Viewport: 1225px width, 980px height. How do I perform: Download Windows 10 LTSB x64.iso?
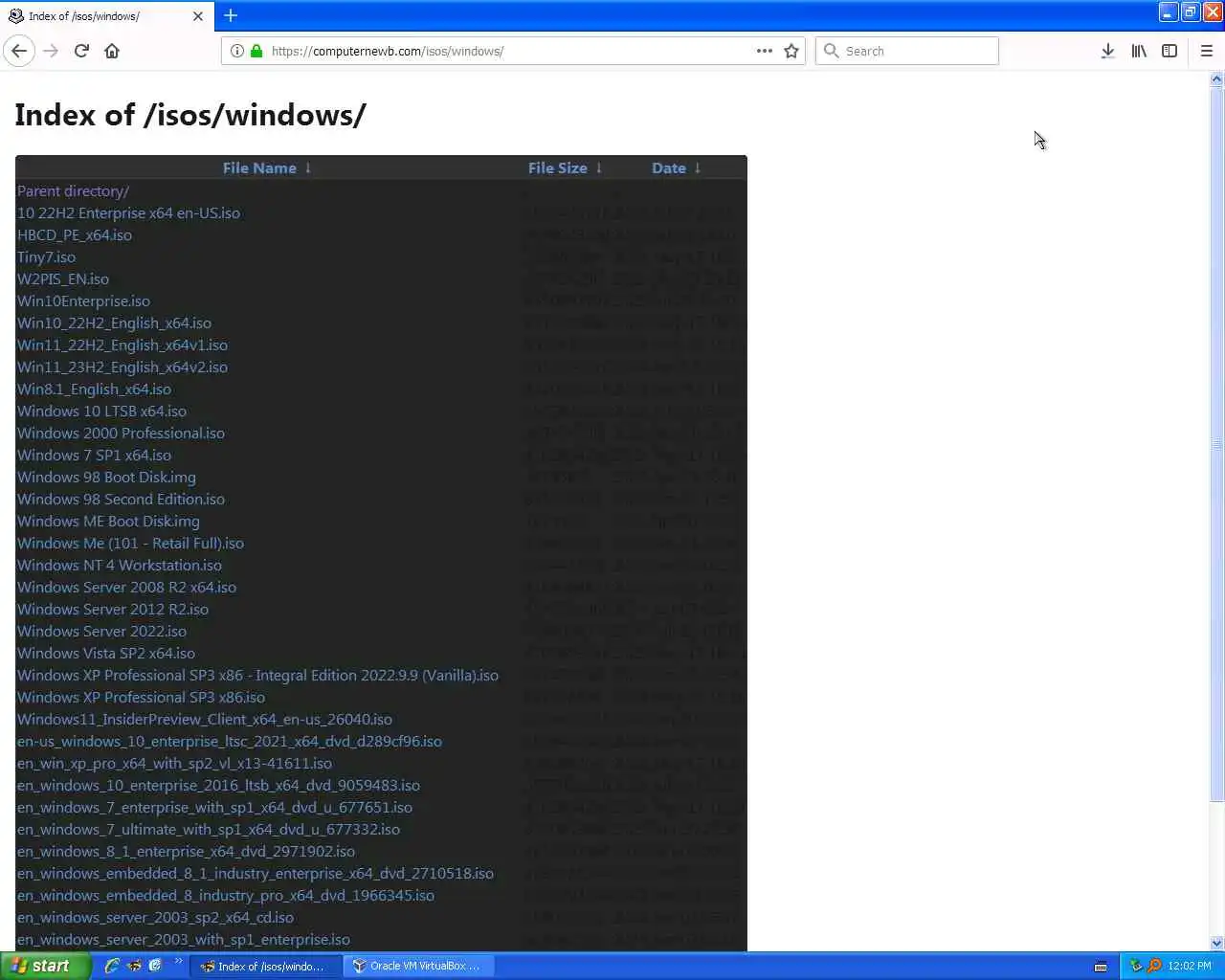101,411
